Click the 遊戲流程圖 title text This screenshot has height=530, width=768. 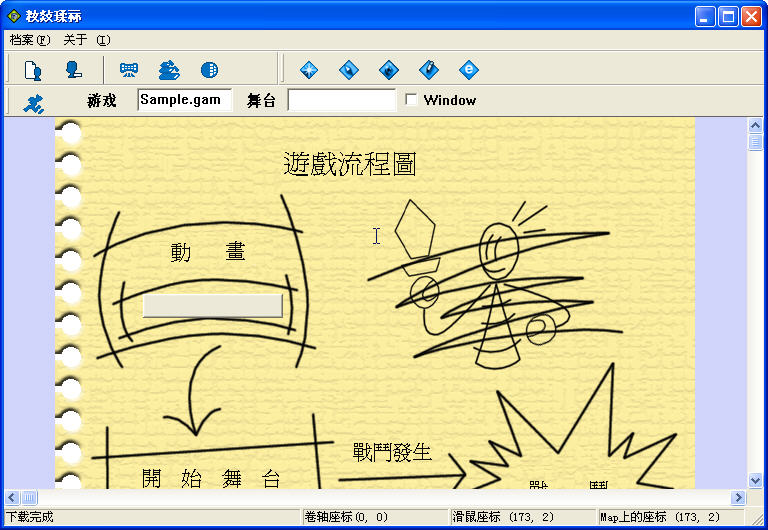[x=350, y=164]
